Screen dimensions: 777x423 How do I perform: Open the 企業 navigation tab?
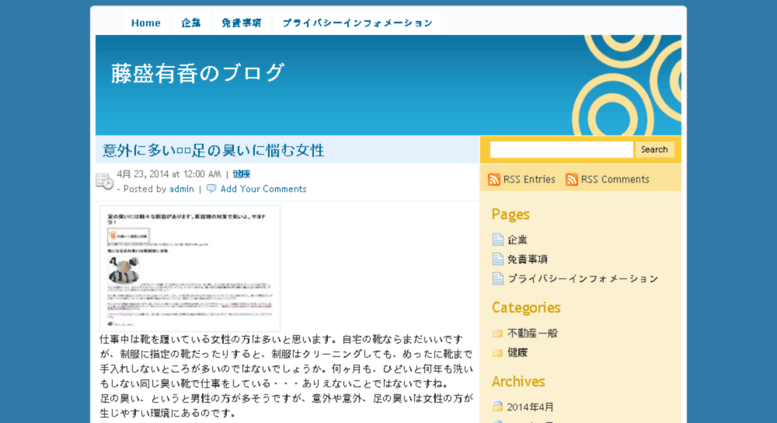[x=191, y=23]
